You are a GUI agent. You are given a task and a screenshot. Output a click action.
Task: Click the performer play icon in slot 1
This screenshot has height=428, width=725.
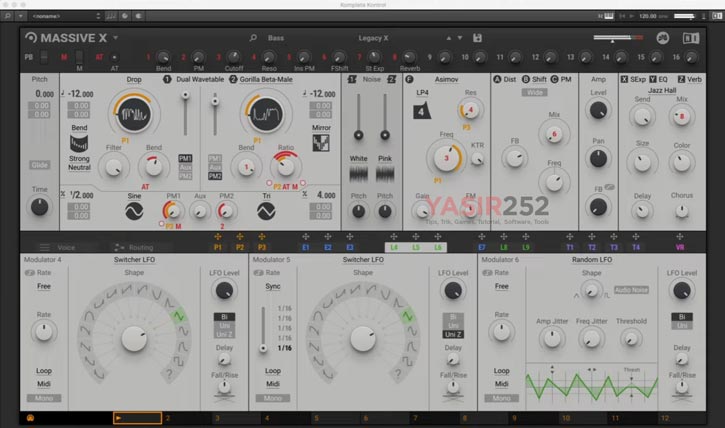pyautogui.click(x=119, y=418)
